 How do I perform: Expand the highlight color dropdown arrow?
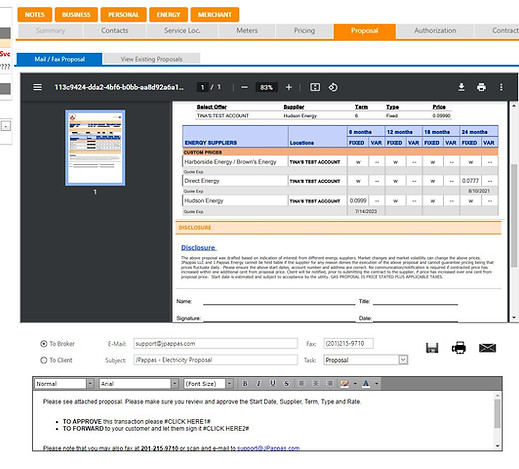pyautogui.click(x=355, y=384)
